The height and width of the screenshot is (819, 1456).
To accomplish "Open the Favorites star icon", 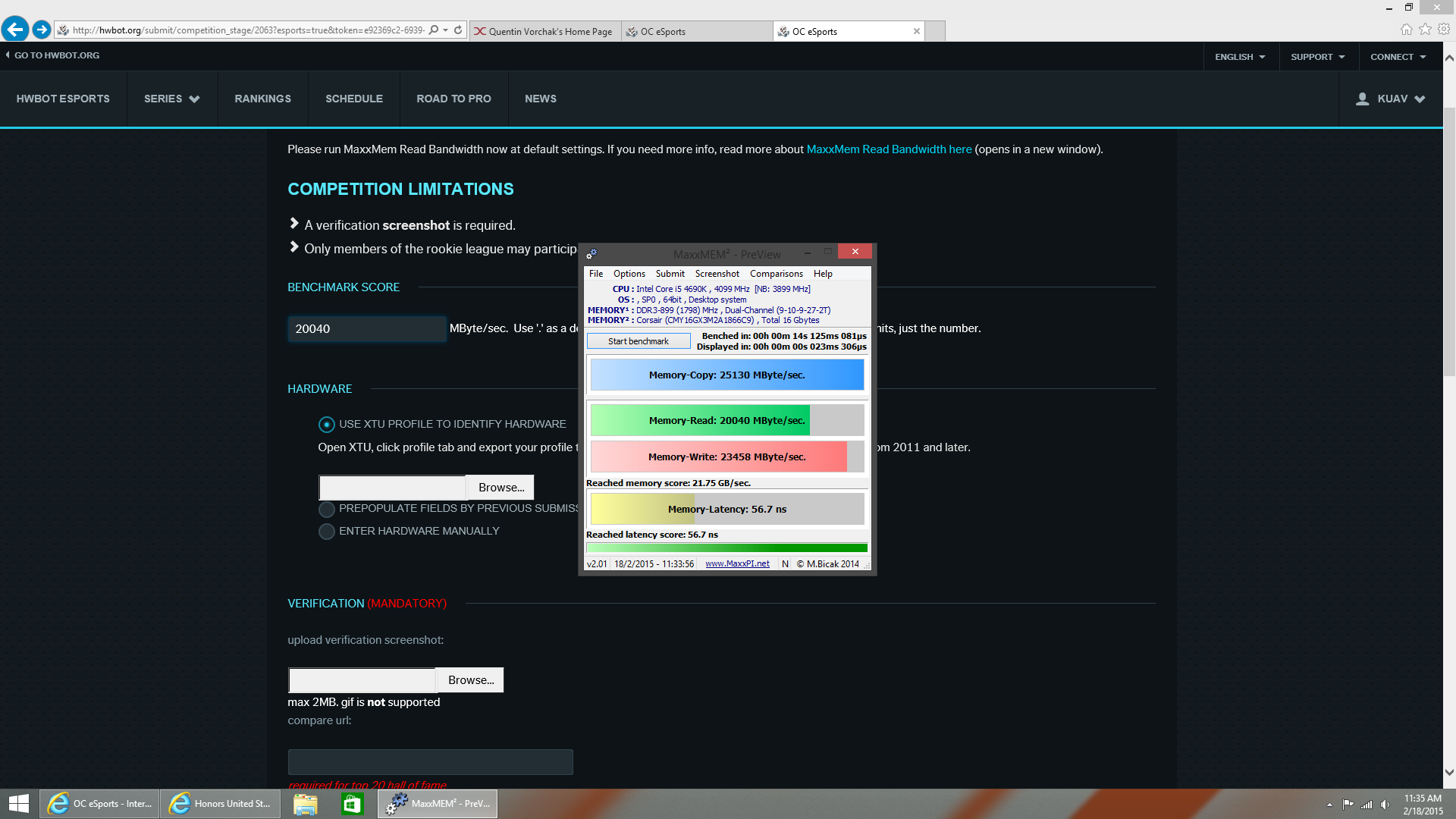I will tap(1426, 29).
